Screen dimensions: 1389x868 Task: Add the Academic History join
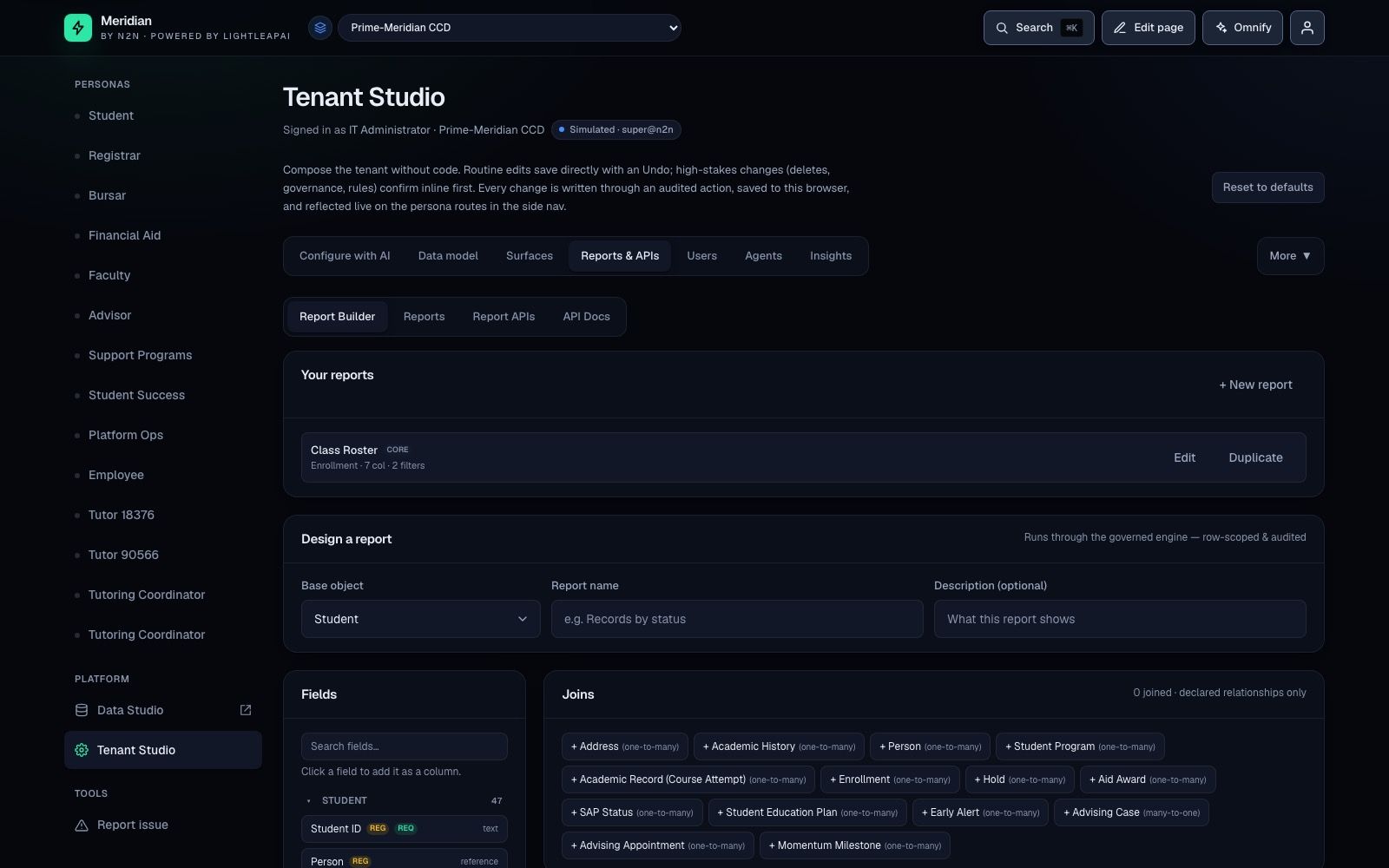point(779,746)
